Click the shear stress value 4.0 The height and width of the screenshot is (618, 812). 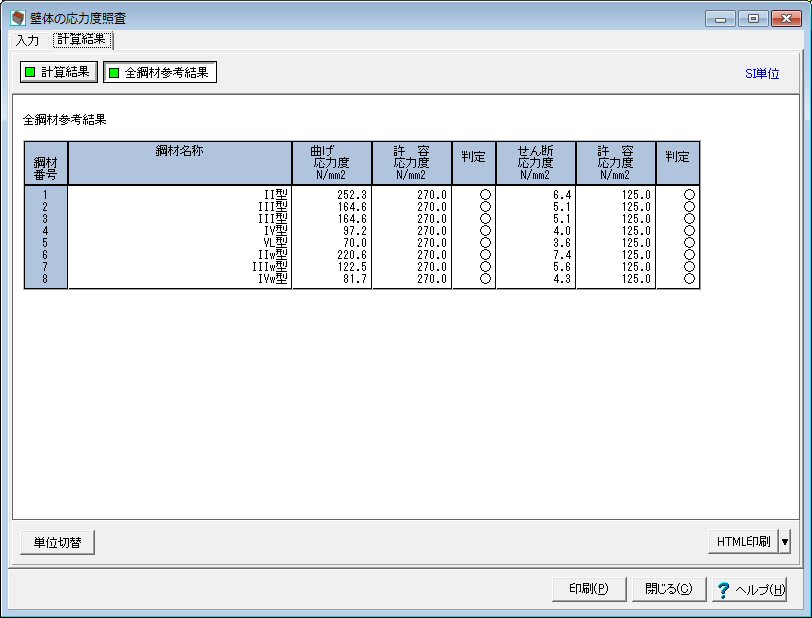pyautogui.click(x=562, y=231)
